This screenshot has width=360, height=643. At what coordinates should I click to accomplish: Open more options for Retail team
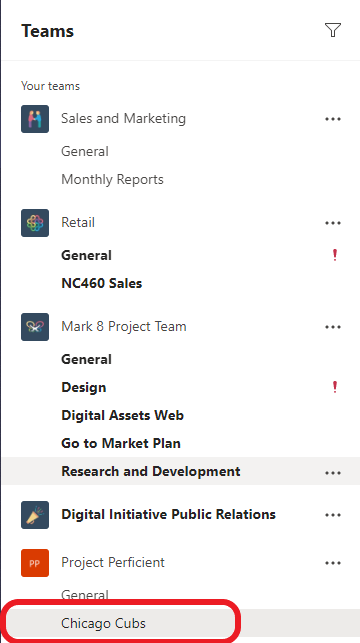click(x=333, y=223)
